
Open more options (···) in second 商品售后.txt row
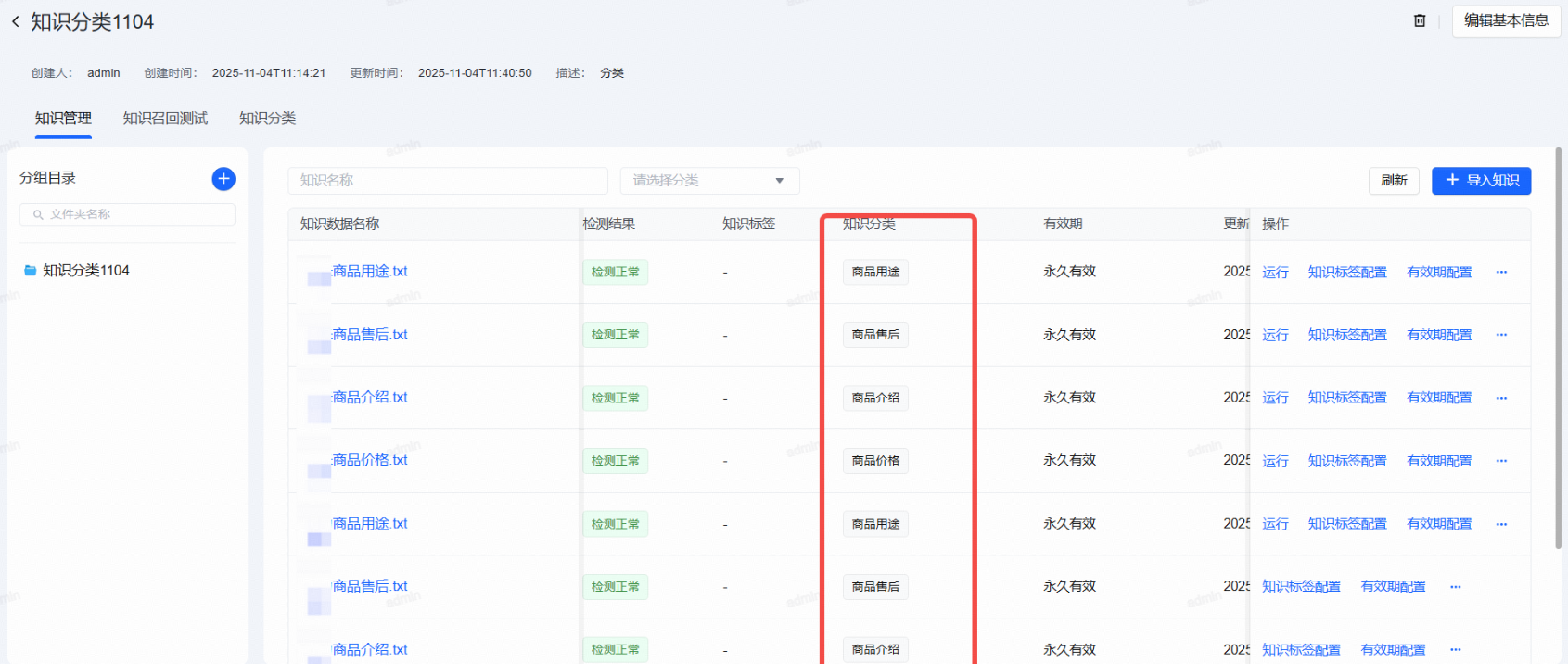point(1456,587)
